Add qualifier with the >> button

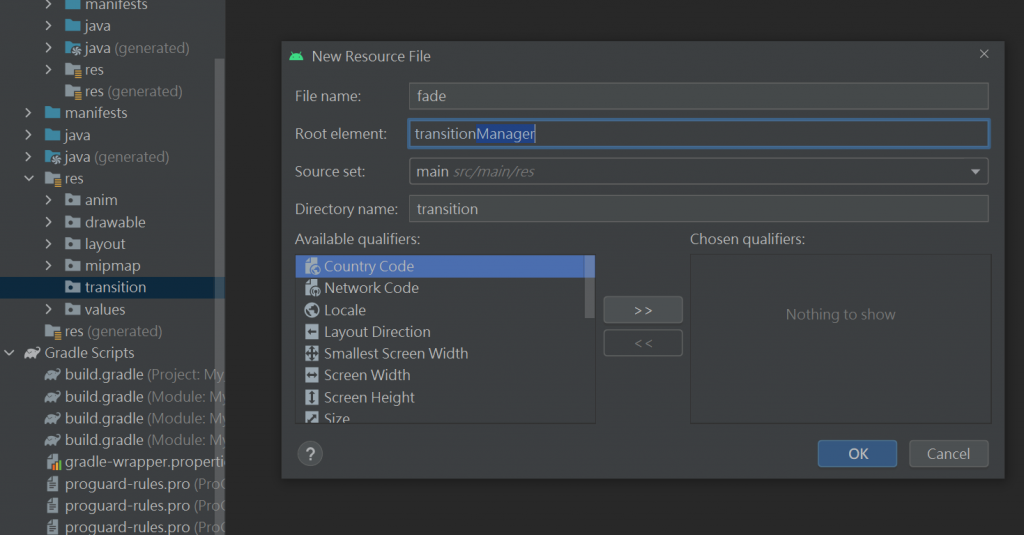click(x=643, y=310)
